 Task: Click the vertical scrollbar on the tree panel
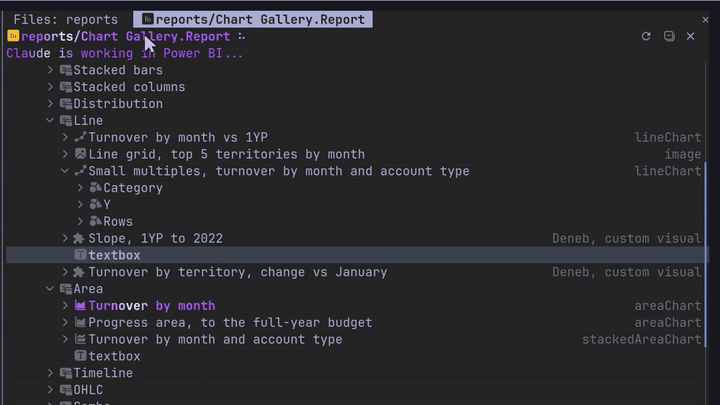pyautogui.click(x=706, y=255)
